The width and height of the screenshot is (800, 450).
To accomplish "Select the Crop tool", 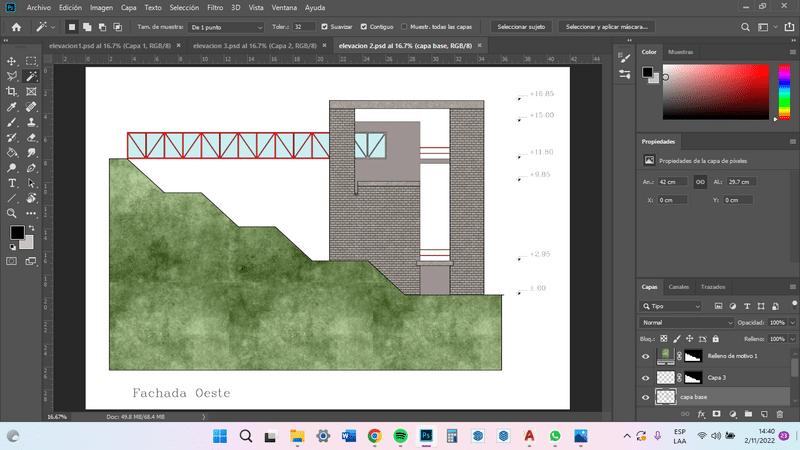I will 12,91.
